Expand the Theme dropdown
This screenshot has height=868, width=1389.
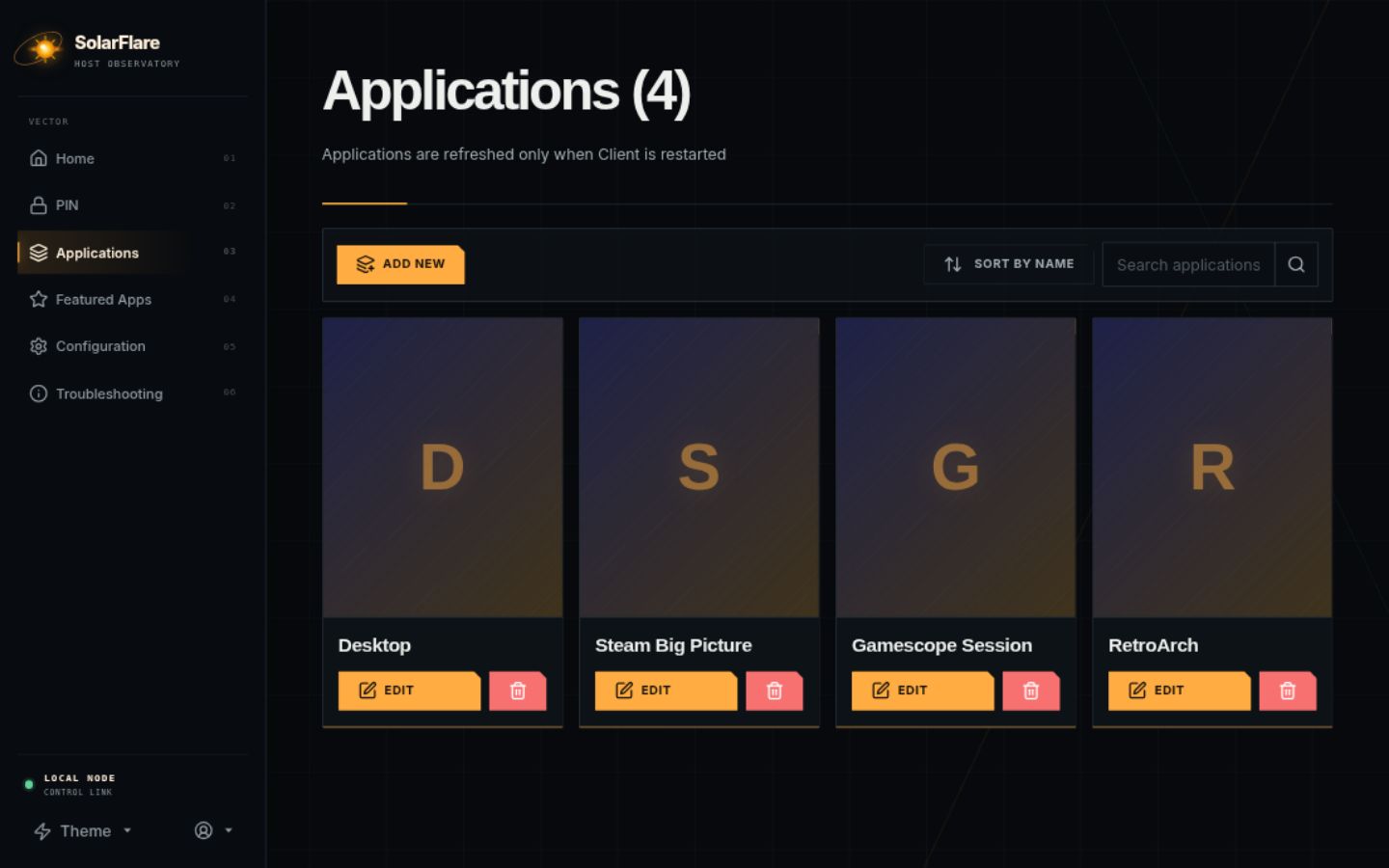[x=83, y=831]
